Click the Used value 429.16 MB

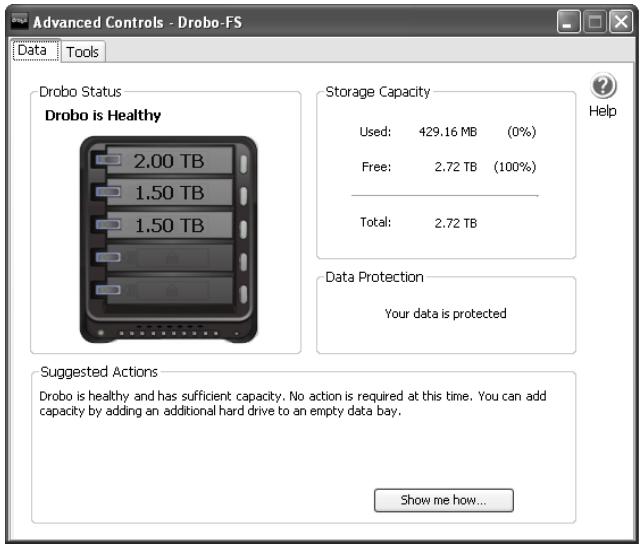(448, 131)
